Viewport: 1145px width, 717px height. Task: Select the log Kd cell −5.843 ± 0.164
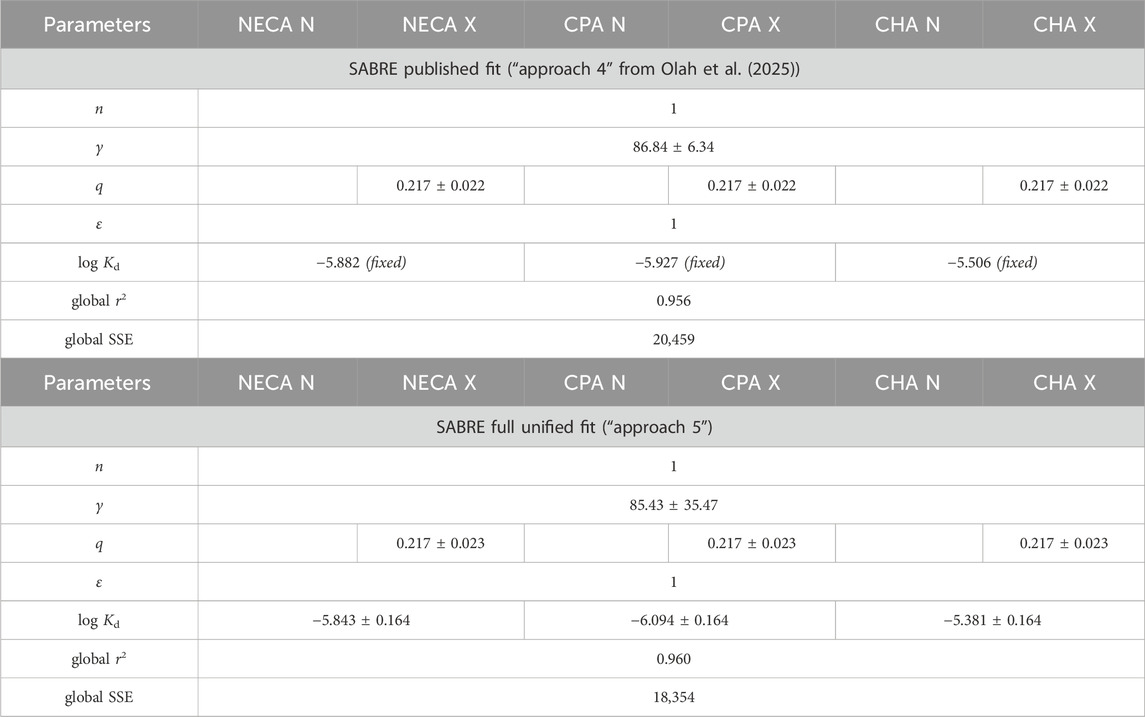[361, 620]
